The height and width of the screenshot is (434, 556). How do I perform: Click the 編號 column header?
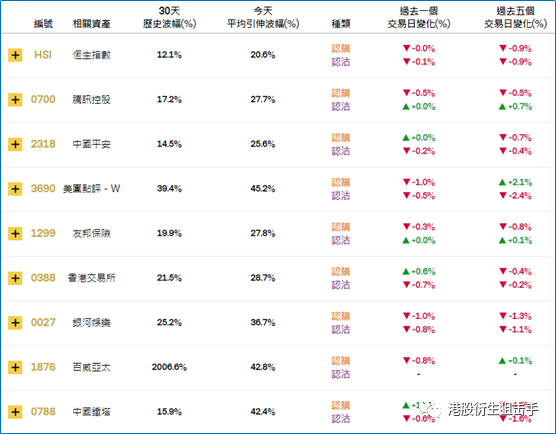43,24
